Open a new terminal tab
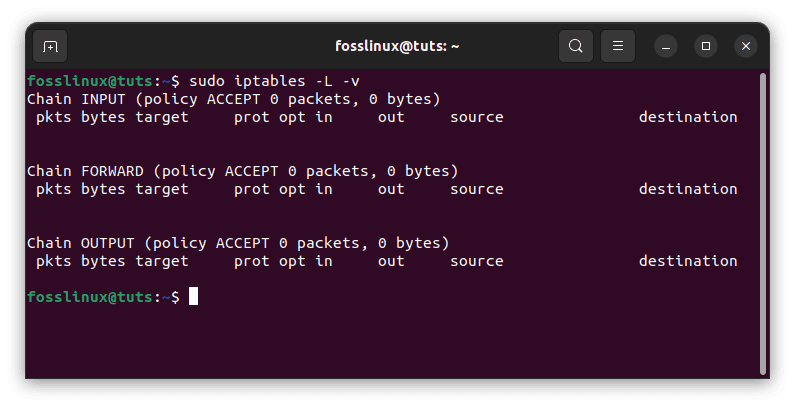795x407 pixels. coord(50,46)
